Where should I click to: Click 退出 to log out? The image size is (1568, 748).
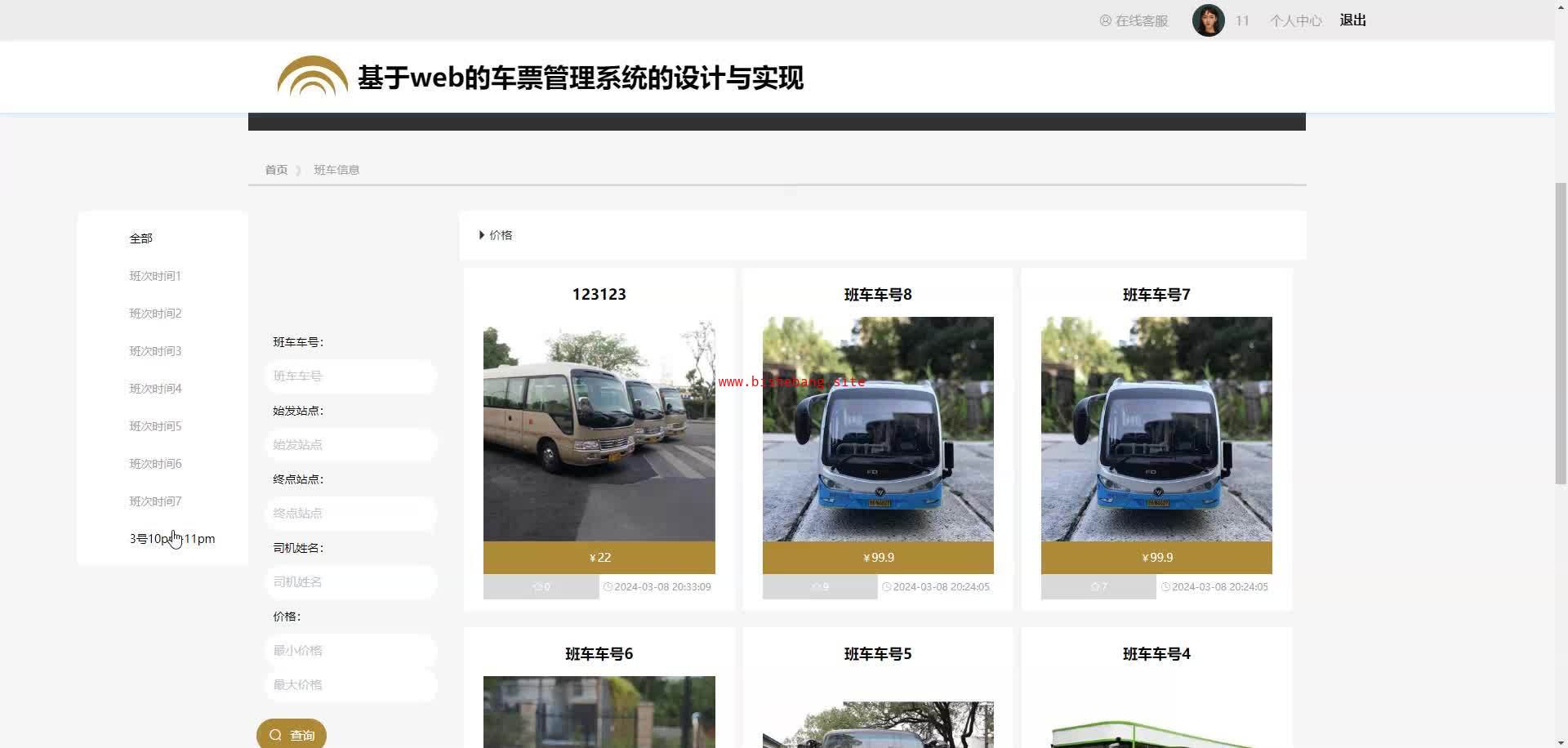point(1352,20)
